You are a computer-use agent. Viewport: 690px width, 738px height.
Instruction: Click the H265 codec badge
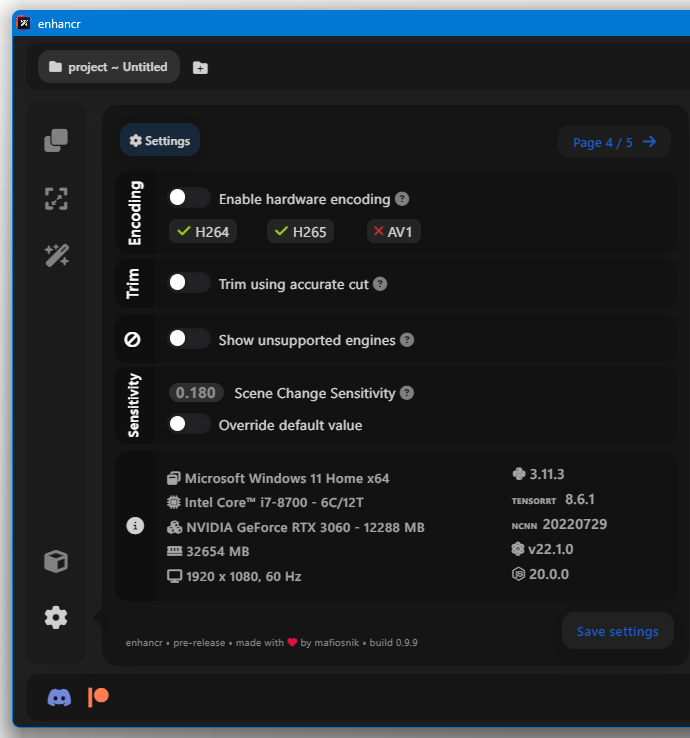pos(300,232)
